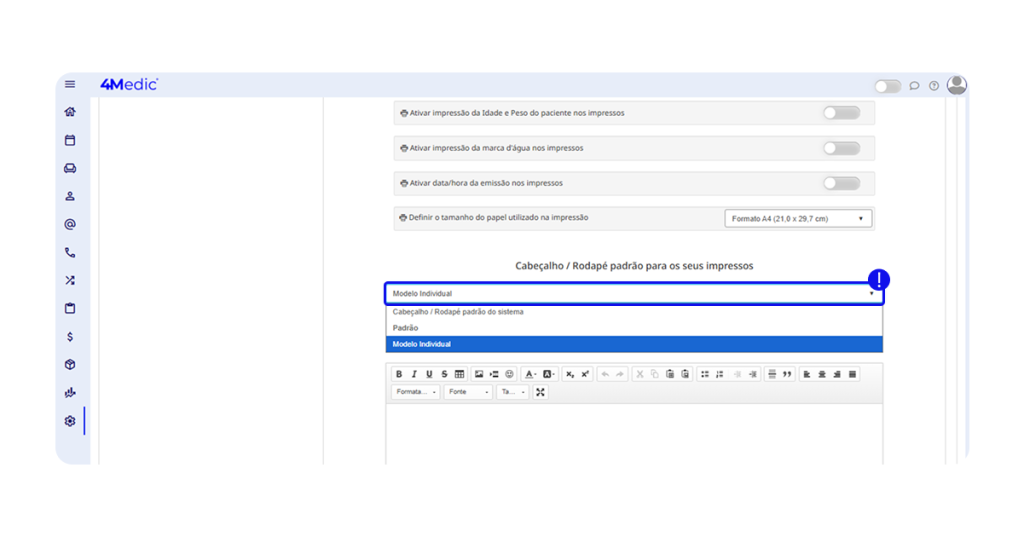Open the home icon in the sidebar
1024x537 pixels.
tap(70, 112)
